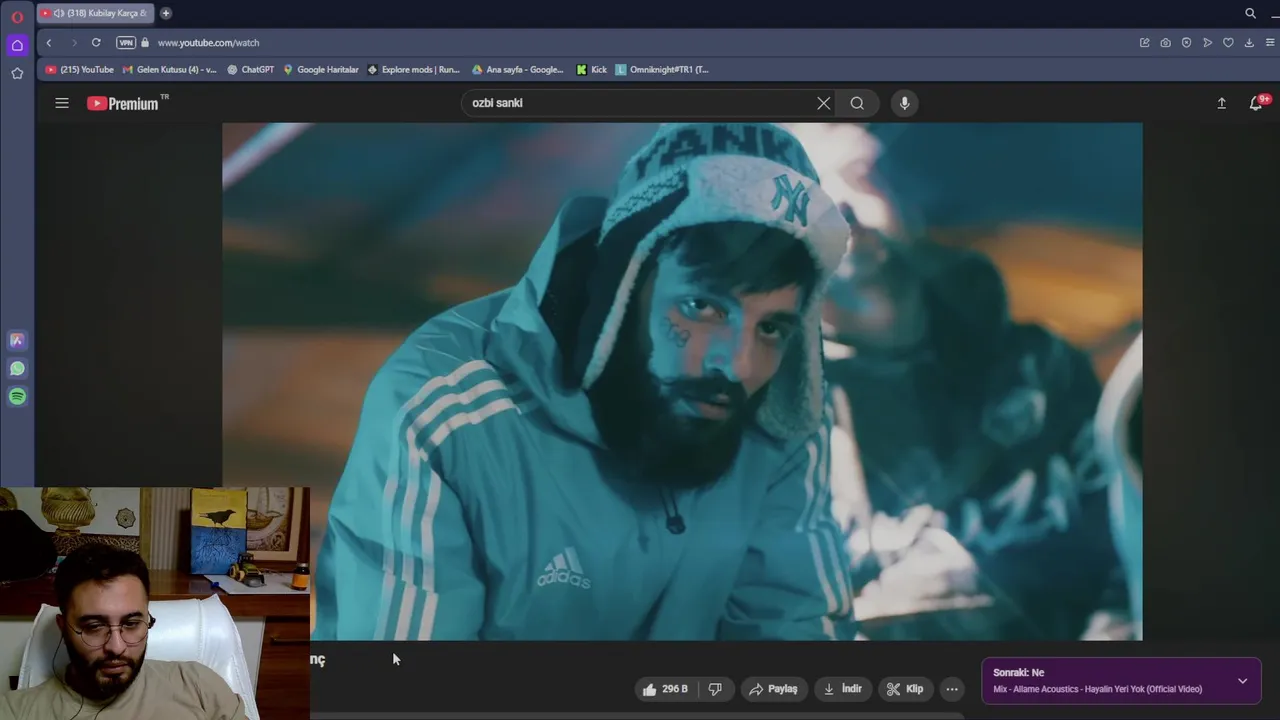The image size is (1280, 720).
Task: Open the ChatGPT bookmark
Action: pyautogui.click(x=251, y=70)
